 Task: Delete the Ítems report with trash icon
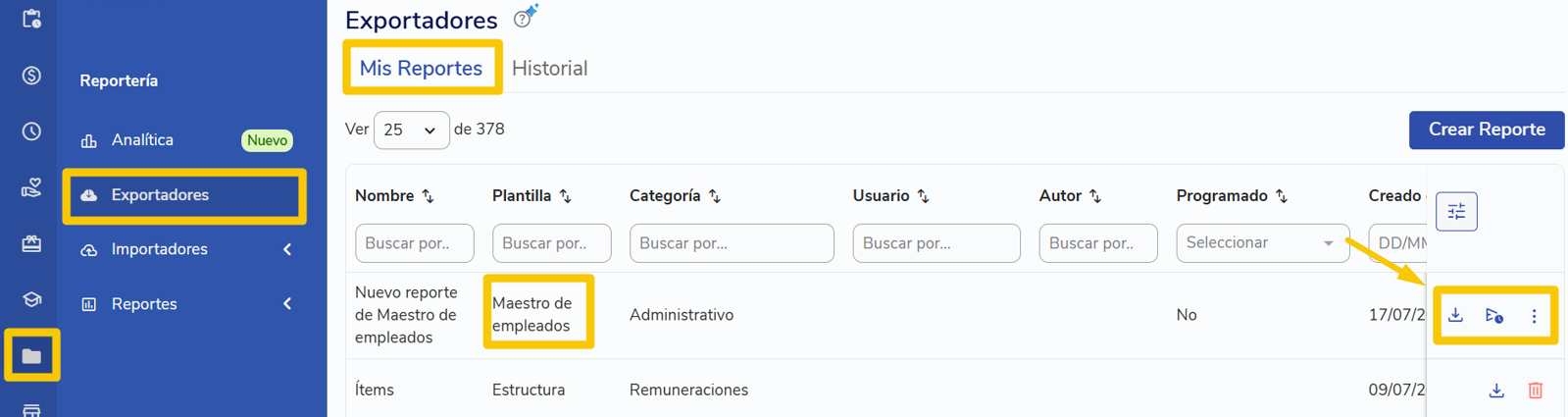(x=1536, y=390)
